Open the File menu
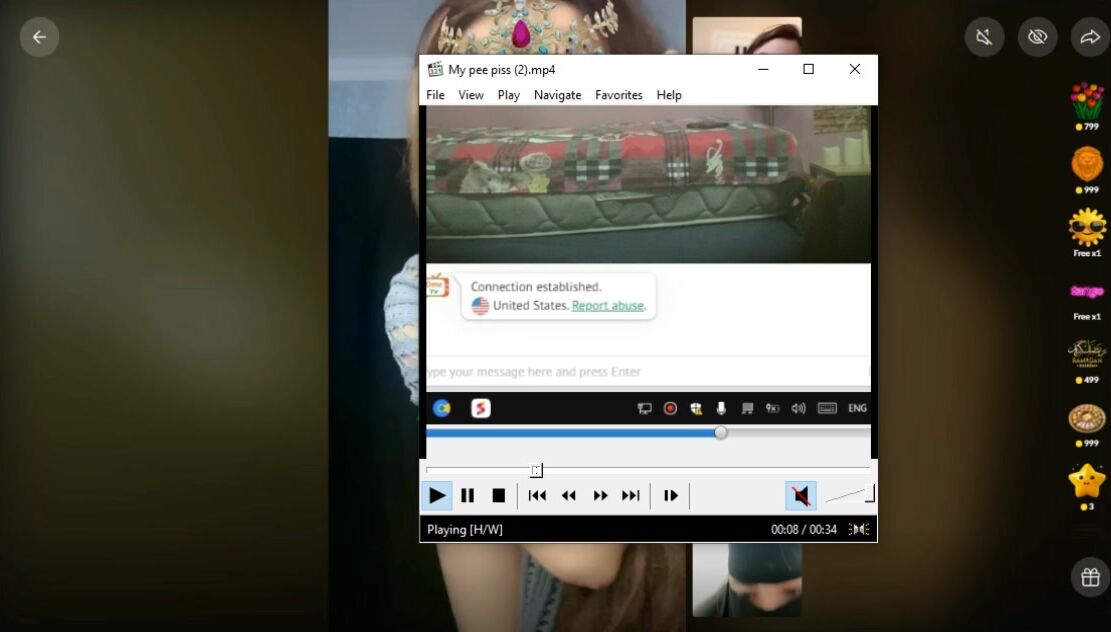The width and height of the screenshot is (1111, 632). tap(435, 95)
